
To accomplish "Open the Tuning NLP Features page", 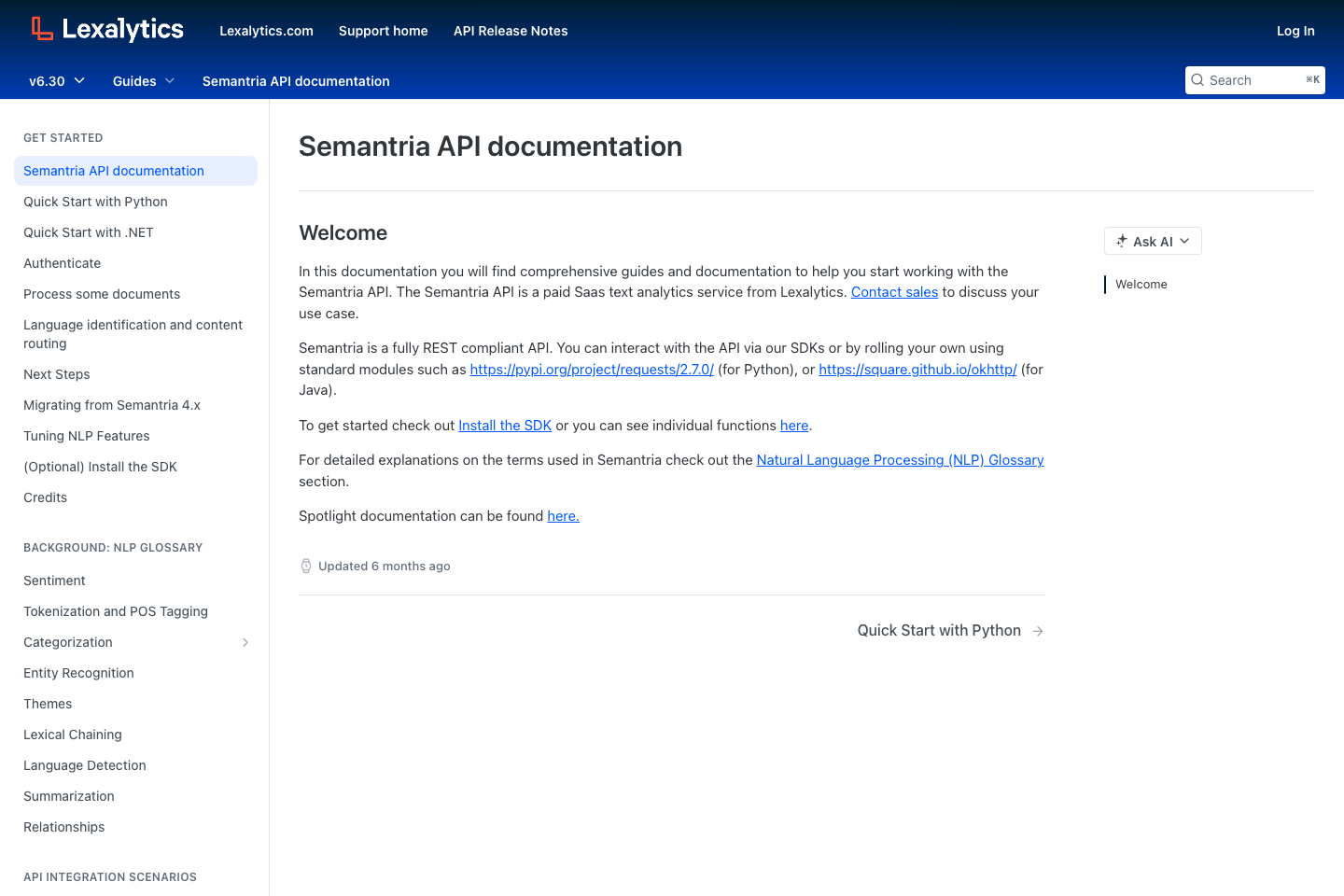I will [86, 436].
